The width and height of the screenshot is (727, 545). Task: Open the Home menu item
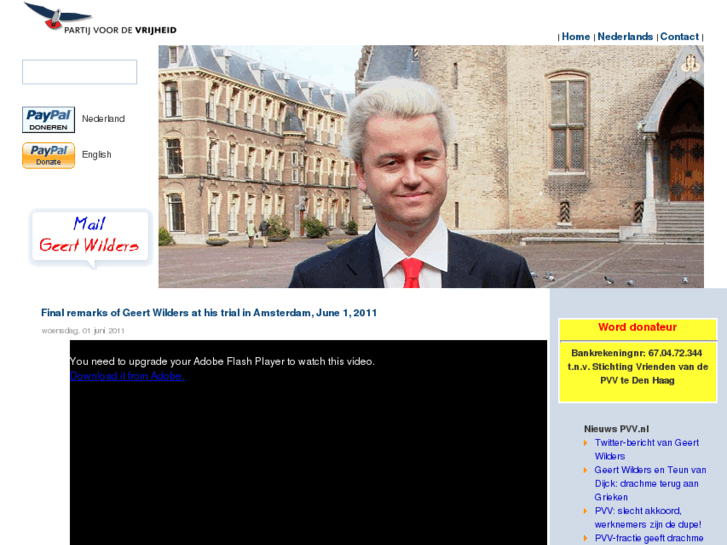[576, 37]
